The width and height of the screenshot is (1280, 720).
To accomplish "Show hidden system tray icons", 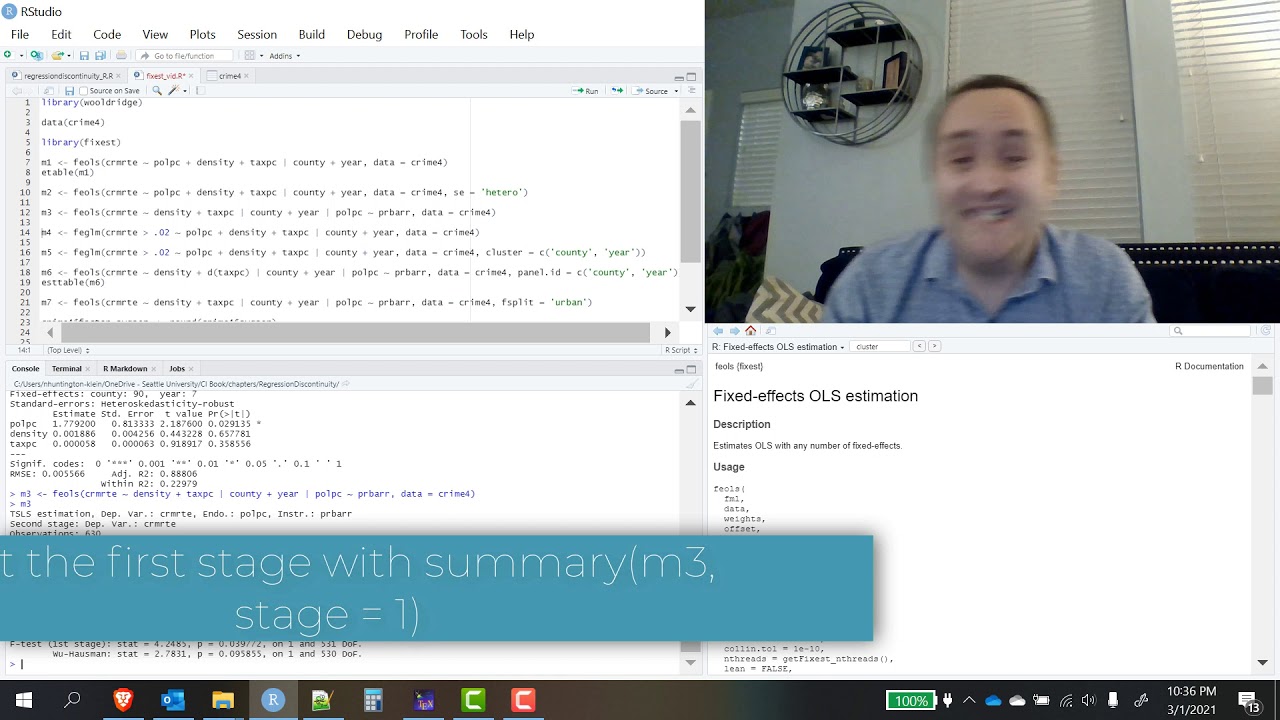I will [x=968, y=700].
